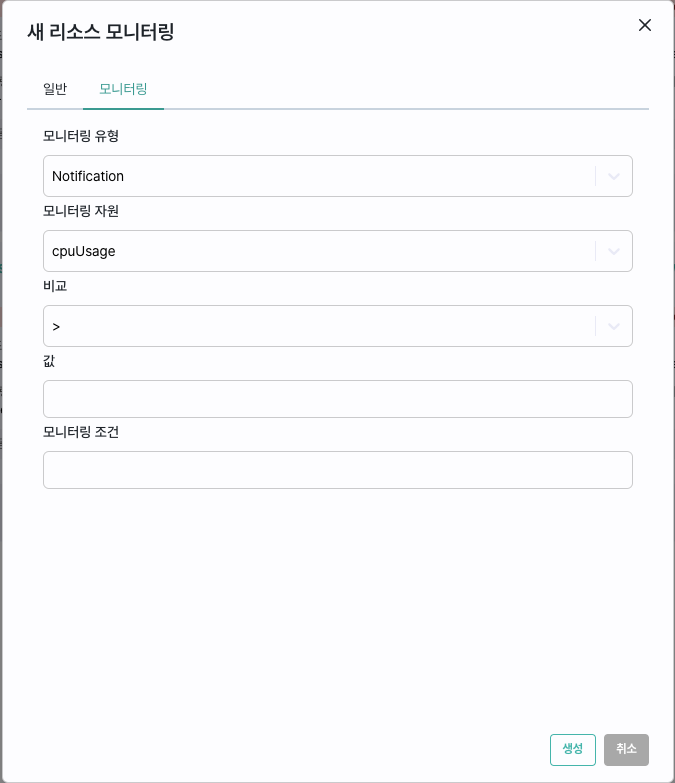The width and height of the screenshot is (675, 783).
Task: Open the 비교 operator combo box
Action: [338, 326]
